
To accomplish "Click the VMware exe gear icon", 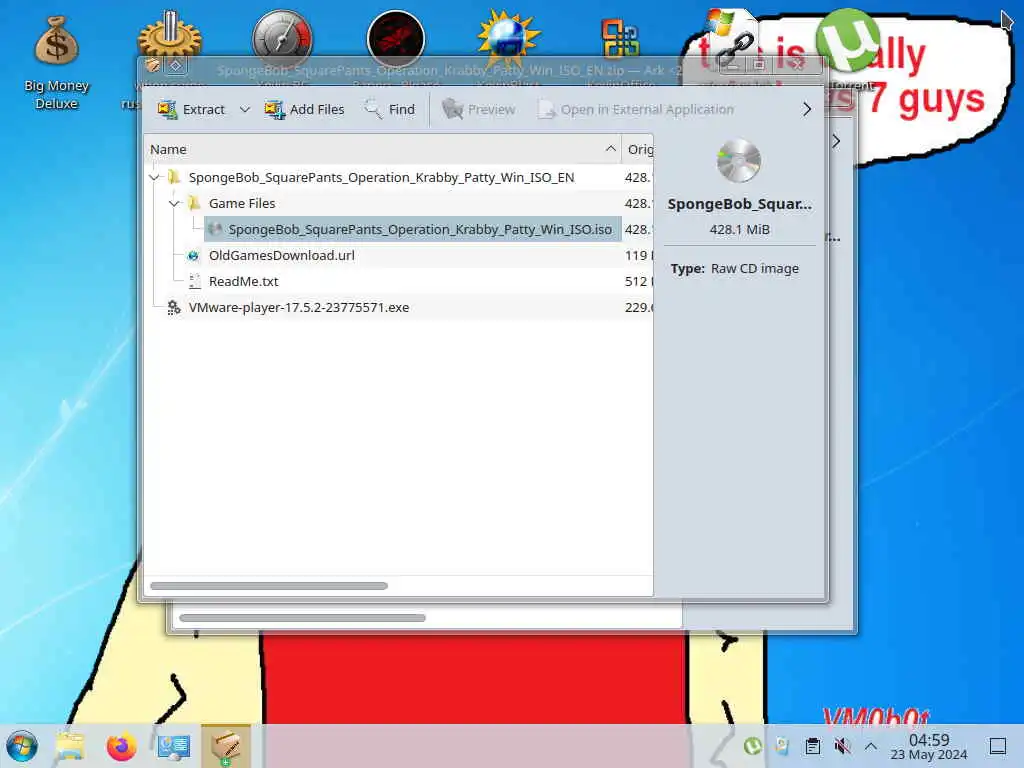I will (x=174, y=308).
